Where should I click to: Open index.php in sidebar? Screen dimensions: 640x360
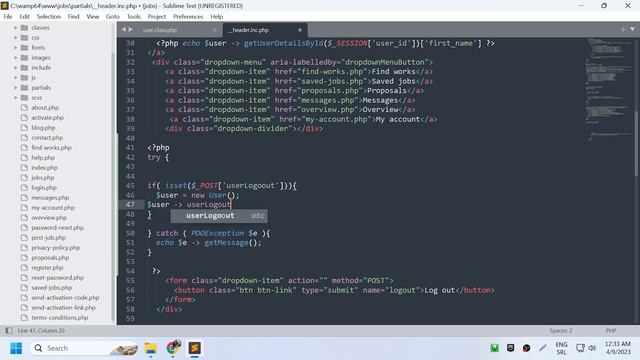[x=44, y=168]
